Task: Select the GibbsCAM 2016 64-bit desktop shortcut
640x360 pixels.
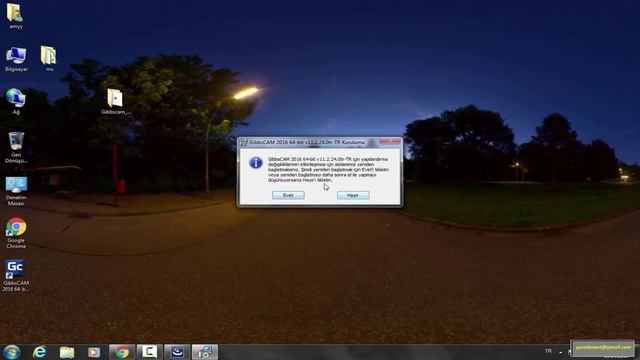Action: point(16,276)
